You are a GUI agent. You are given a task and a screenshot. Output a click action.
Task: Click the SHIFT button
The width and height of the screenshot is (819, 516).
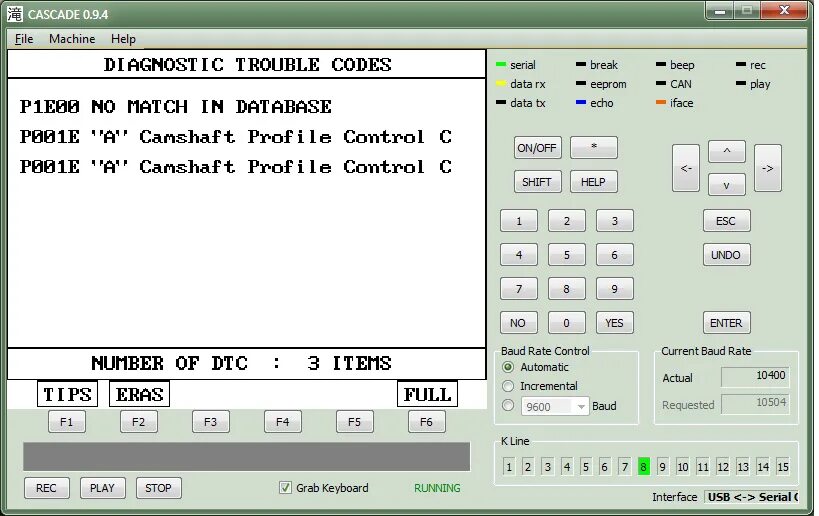(x=537, y=182)
